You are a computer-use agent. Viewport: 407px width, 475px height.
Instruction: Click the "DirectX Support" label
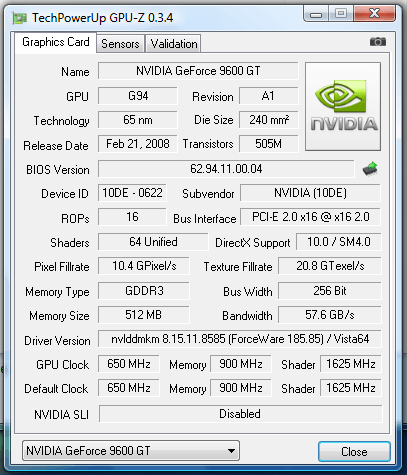pos(253,243)
